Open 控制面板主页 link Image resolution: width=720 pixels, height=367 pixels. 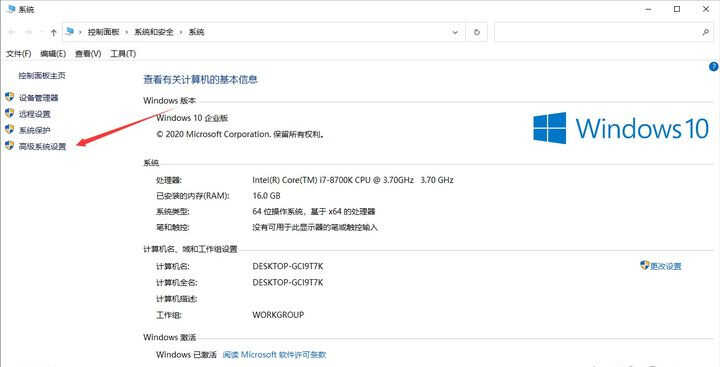pyautogui.click(x=42, y=76)
